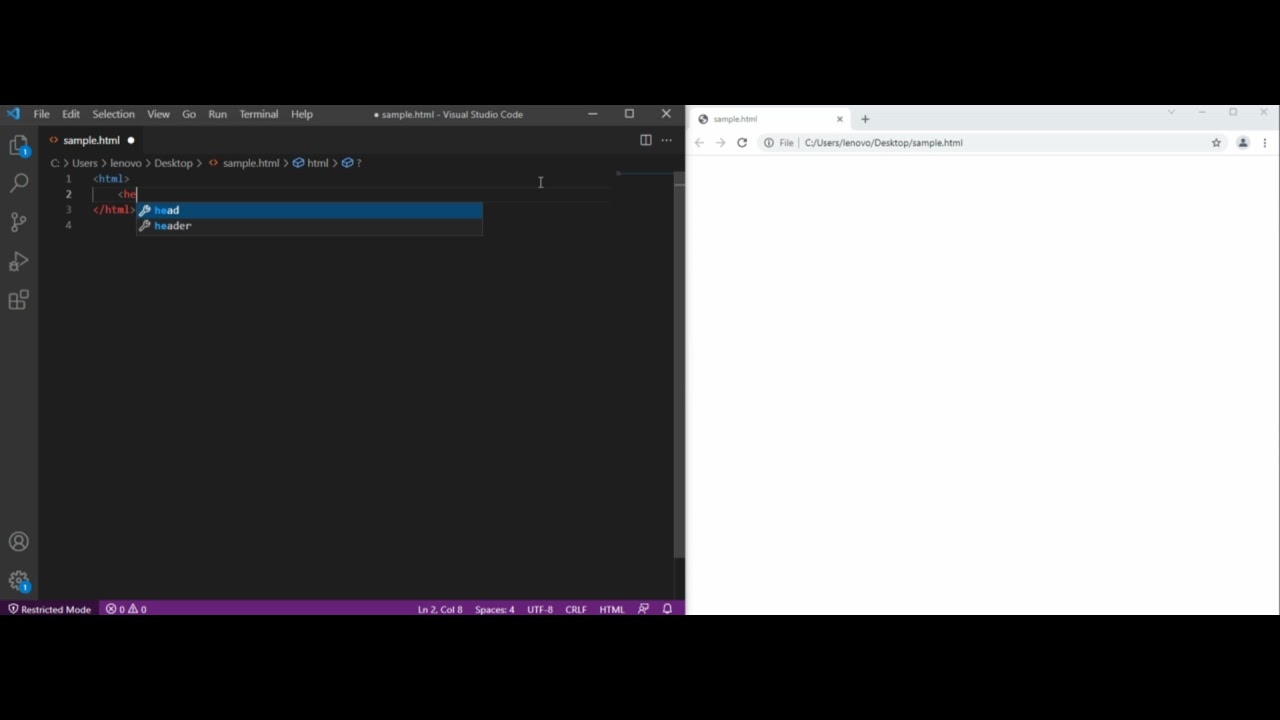Viewport: 1280px width, 720px height.
Task: Bookmark this page with star icon
Action: click(1216, 143)
